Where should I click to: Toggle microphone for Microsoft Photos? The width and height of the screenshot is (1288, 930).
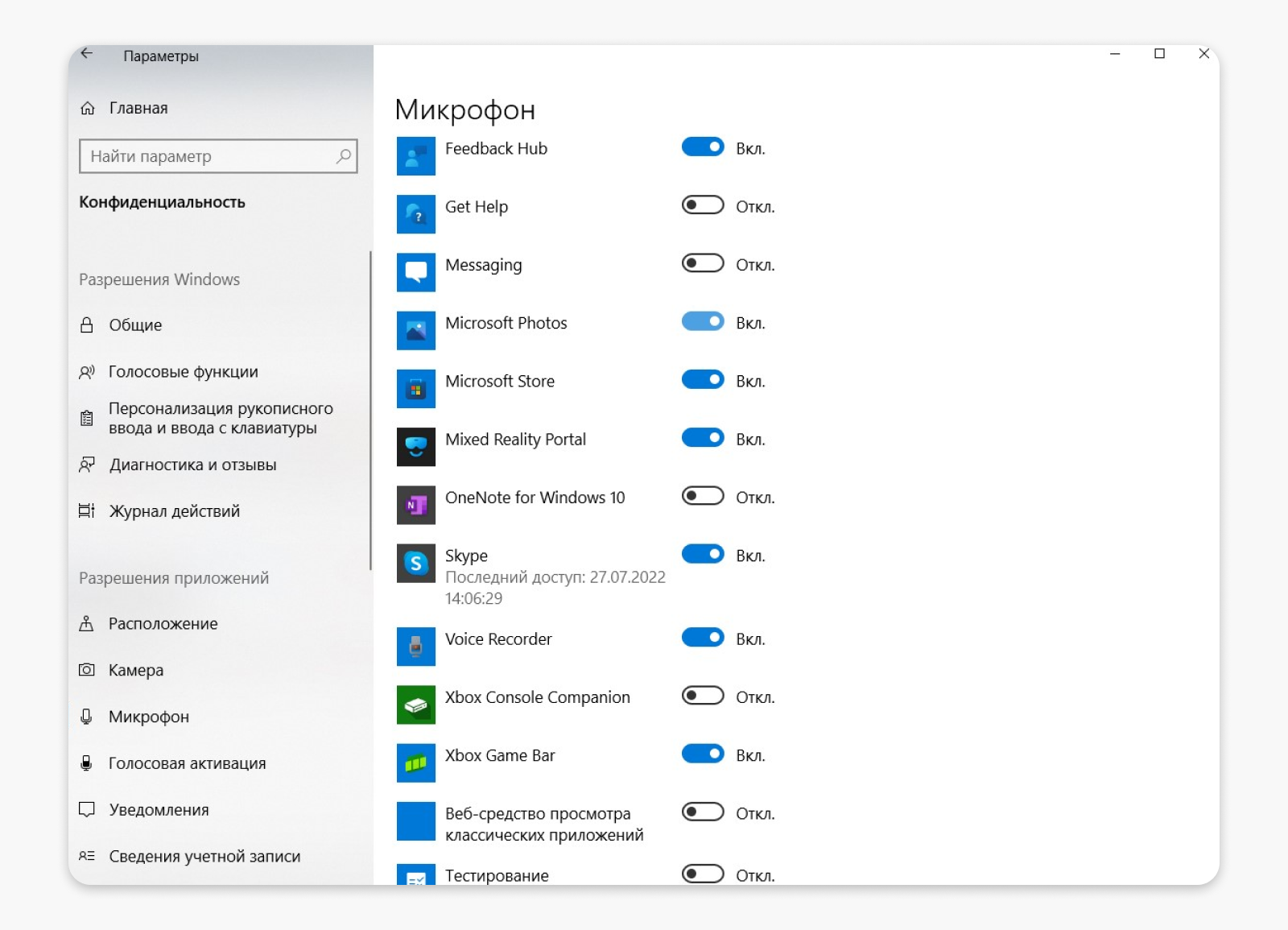tap(703, 321)
